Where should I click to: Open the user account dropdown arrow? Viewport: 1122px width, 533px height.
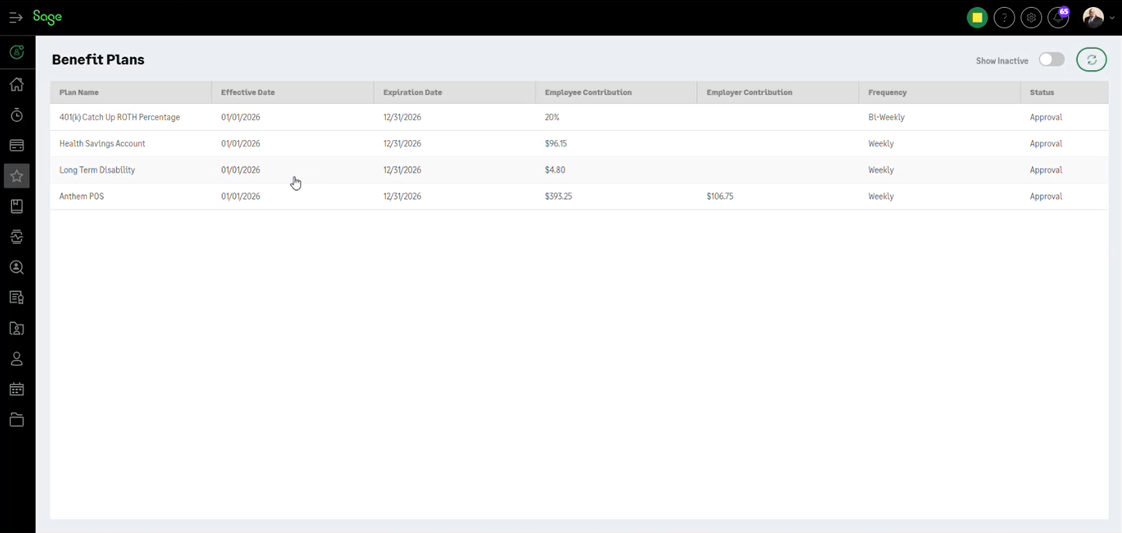click(1112, 18)
